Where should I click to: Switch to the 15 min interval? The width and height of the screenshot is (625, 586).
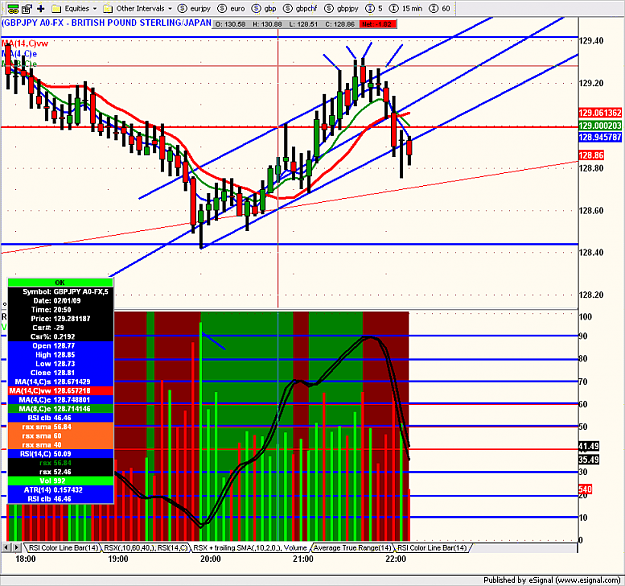405,8
